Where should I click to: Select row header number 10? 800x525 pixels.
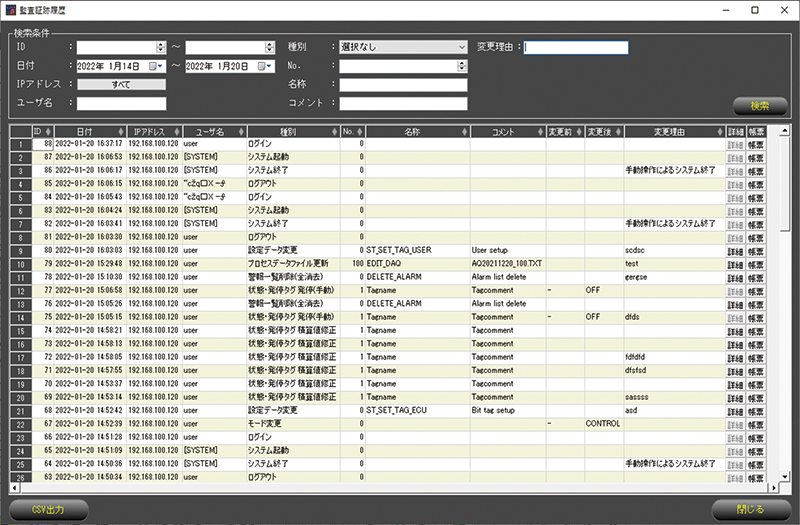click(x=21, y=264)
